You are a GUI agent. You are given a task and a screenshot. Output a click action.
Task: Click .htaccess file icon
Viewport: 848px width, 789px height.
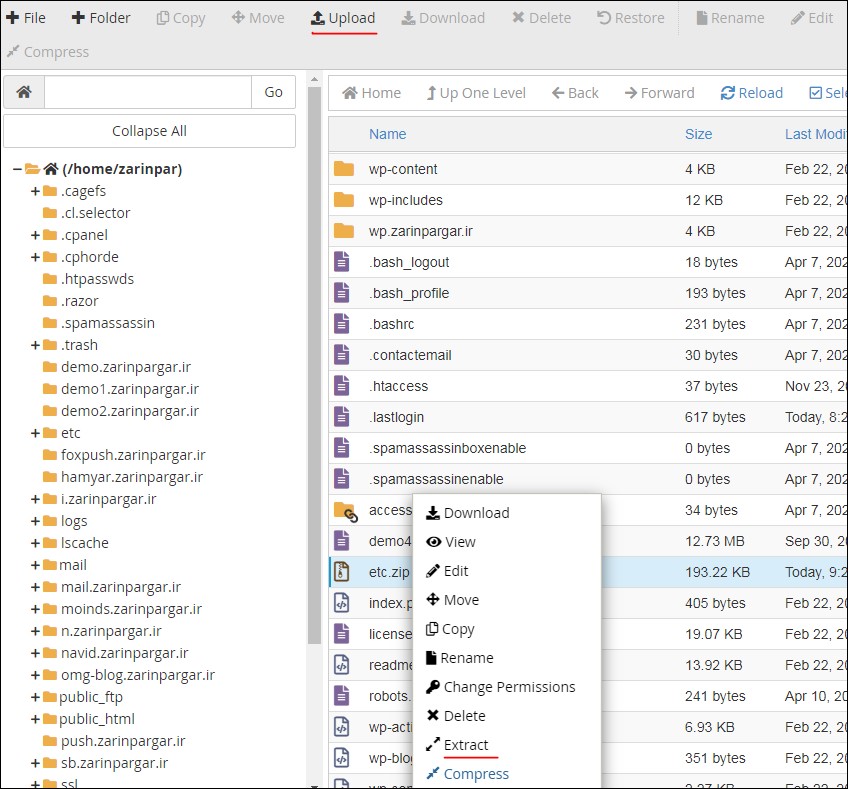click(341, 386)
